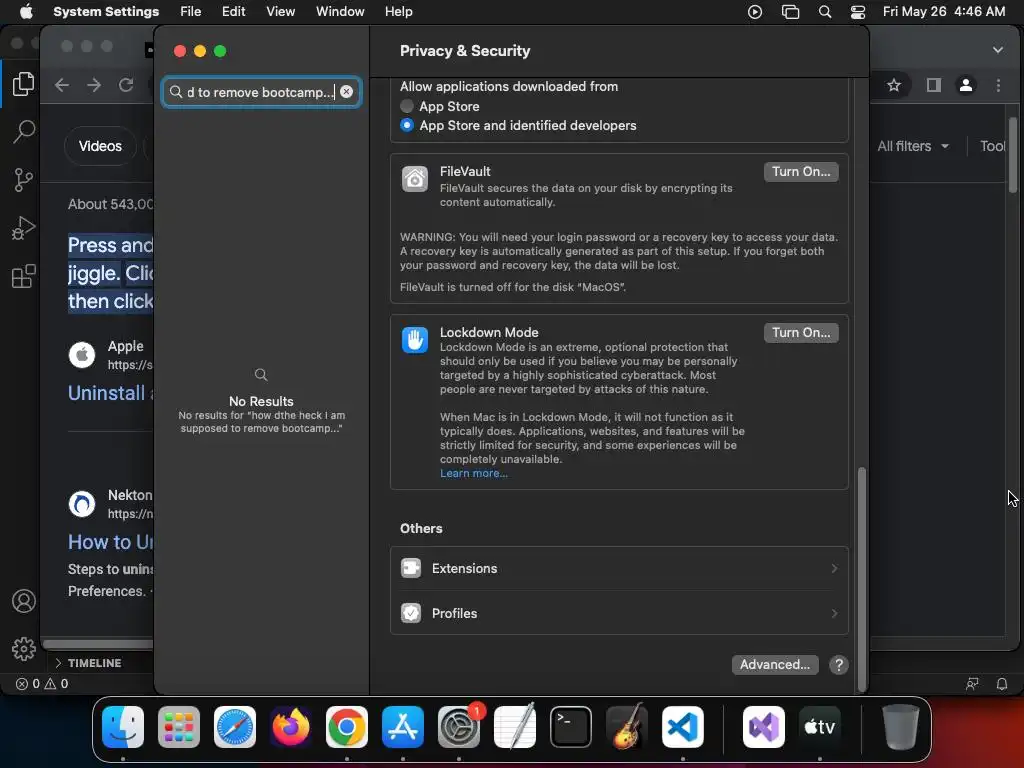This screenshot has height=768, width=1024.
Task: Open Terminal from the Dock
Action: (571, 727)
